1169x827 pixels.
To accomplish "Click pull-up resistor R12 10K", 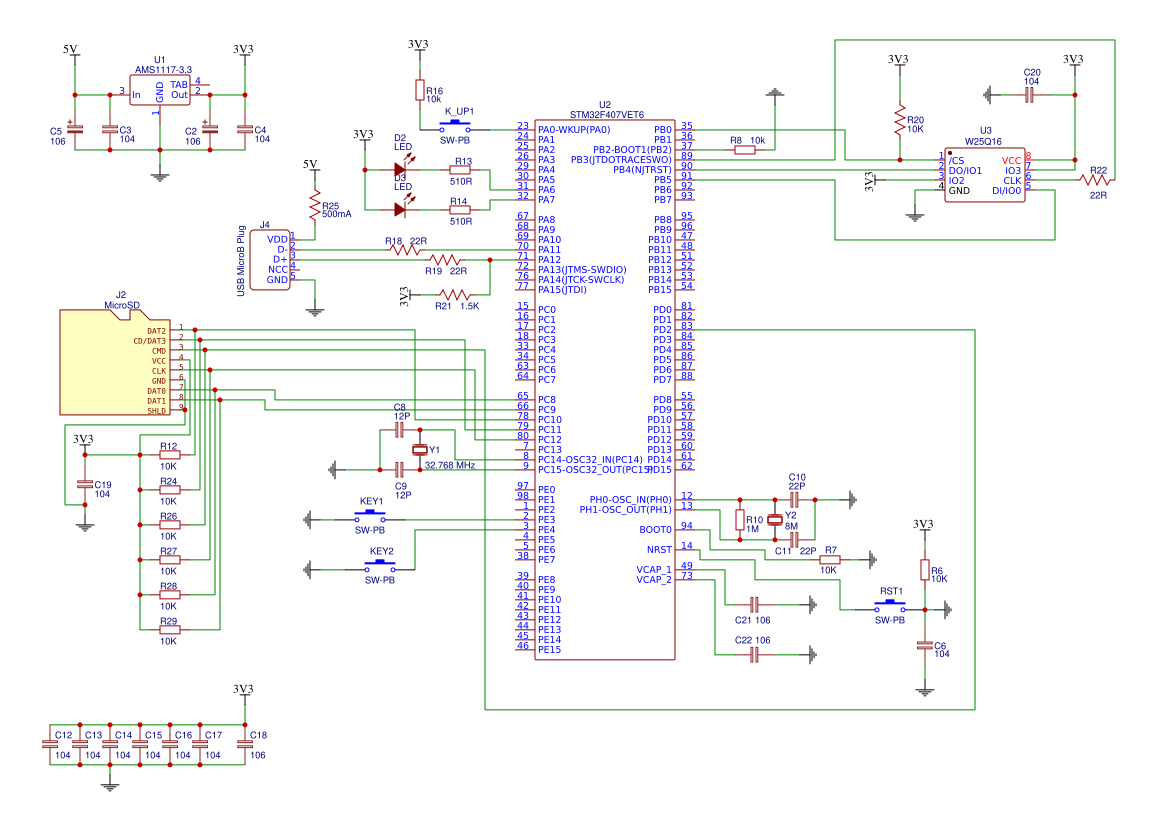I will (x=170, y=454).
